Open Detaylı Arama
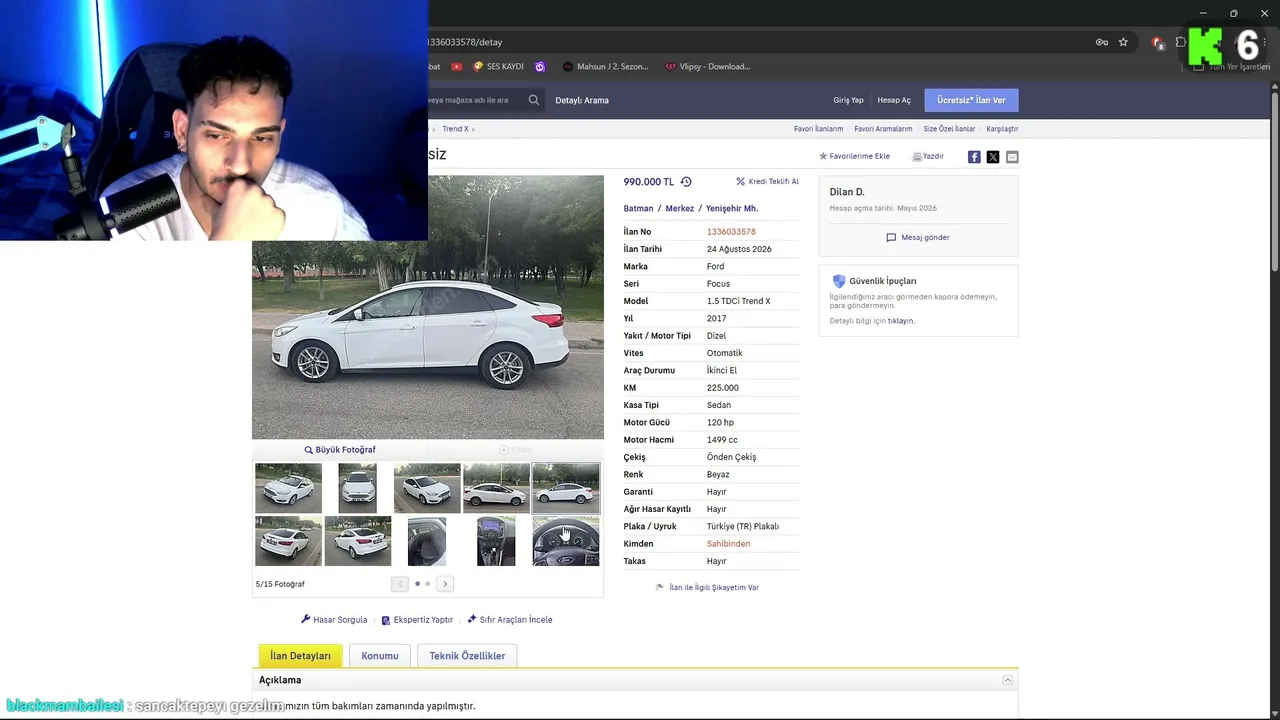Viewport: 1280px width, 720px height. point(582,100)
